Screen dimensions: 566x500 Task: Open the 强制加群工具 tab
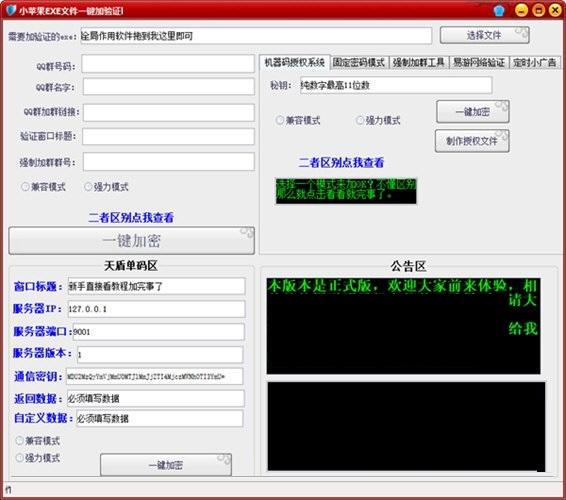pos(418,62)
